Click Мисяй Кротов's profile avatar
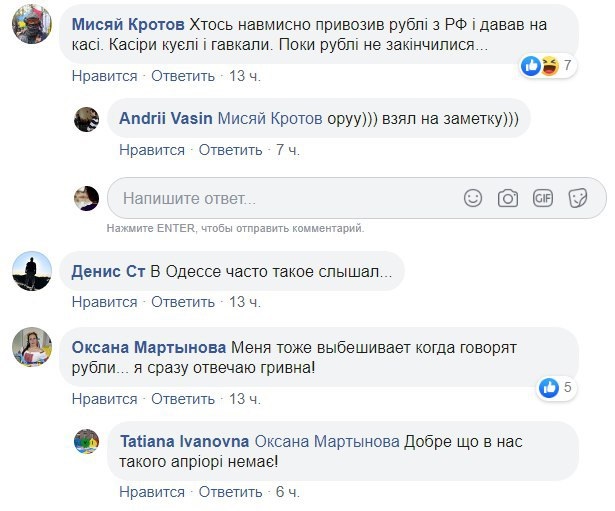 pos(32,24)
